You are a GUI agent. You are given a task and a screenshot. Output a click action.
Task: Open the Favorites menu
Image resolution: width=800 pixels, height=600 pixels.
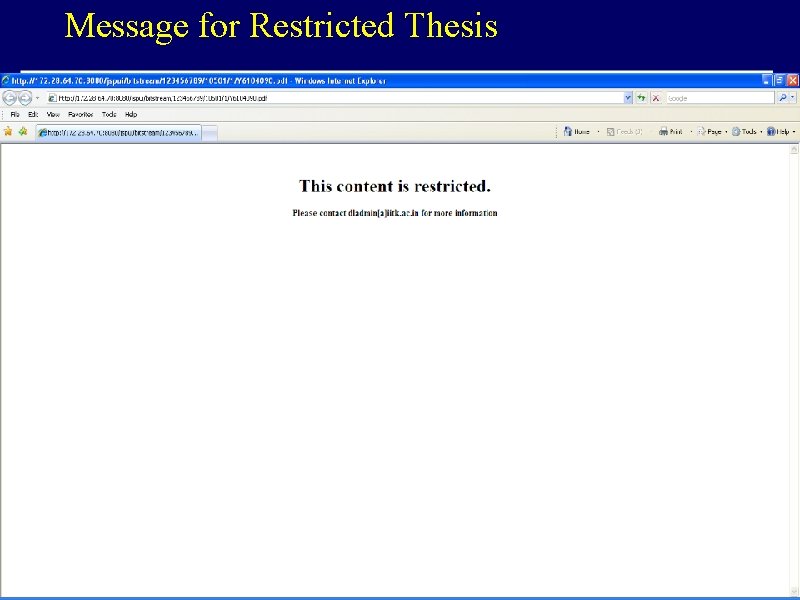(x=81, y=114)
